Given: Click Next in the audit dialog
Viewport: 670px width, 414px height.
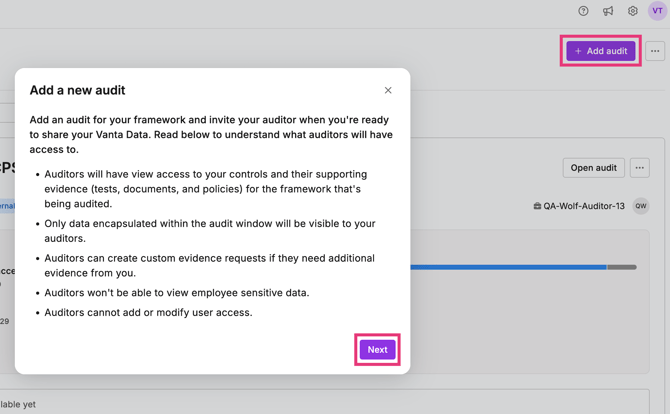Looking at the screenshot, I should tap(377, 350).
